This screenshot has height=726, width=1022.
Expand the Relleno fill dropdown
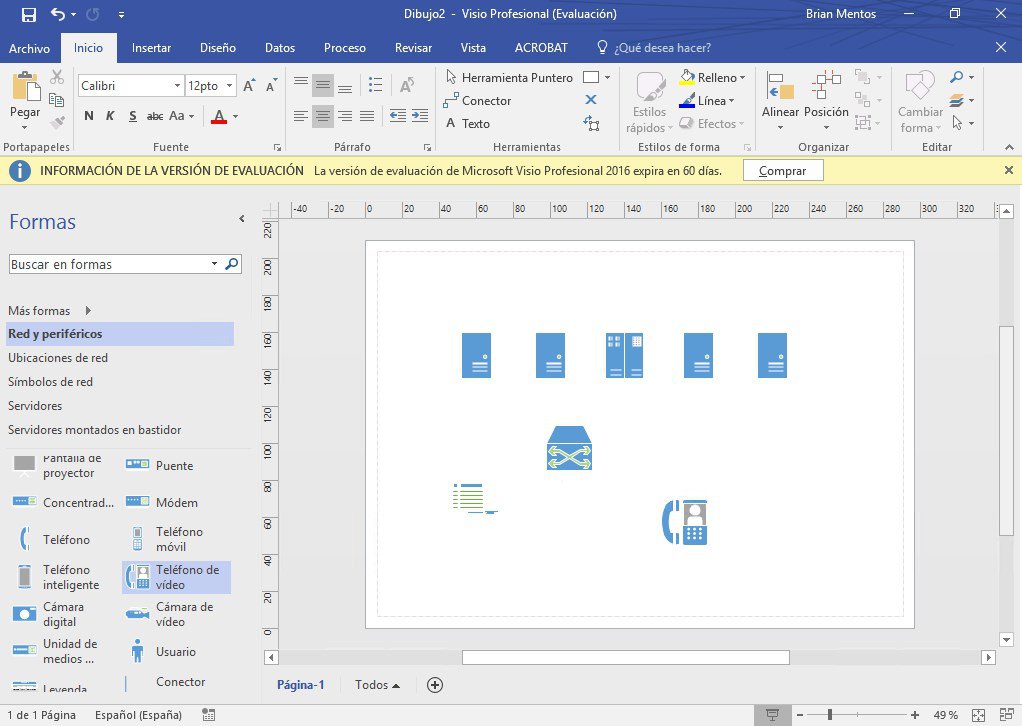coord(742,78)
